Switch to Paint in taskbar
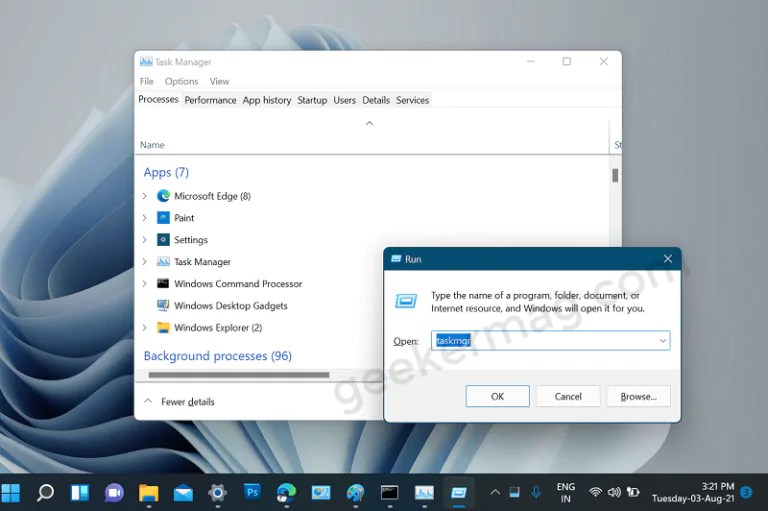Screen dimensions: 768x511 [356, 492]
